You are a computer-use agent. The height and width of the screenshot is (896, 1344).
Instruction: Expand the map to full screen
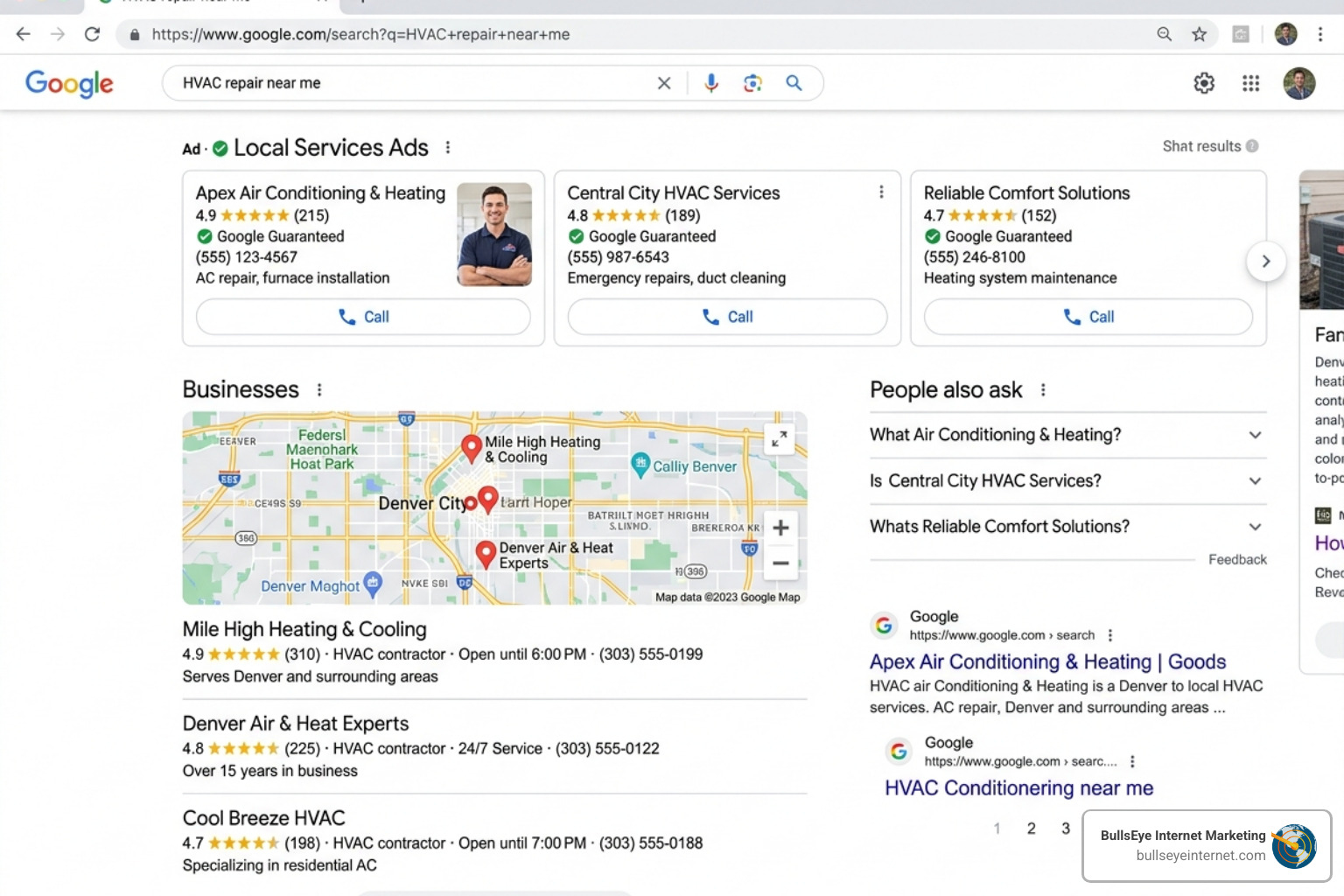(780, 438)
